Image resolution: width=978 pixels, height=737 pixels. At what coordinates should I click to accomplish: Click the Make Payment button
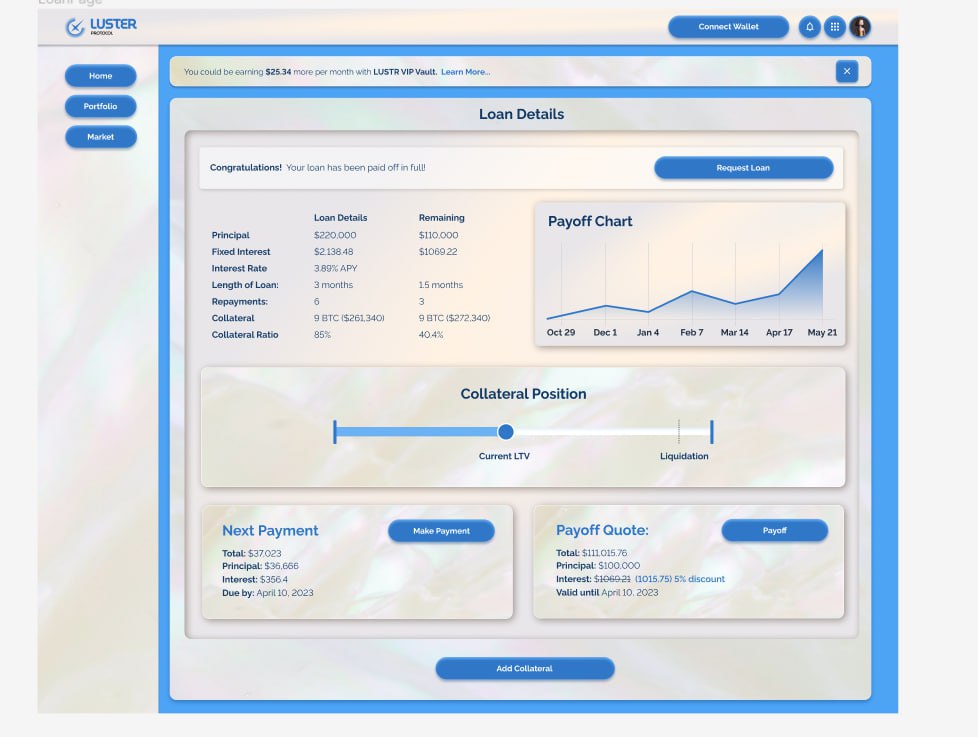coord(441,531)
